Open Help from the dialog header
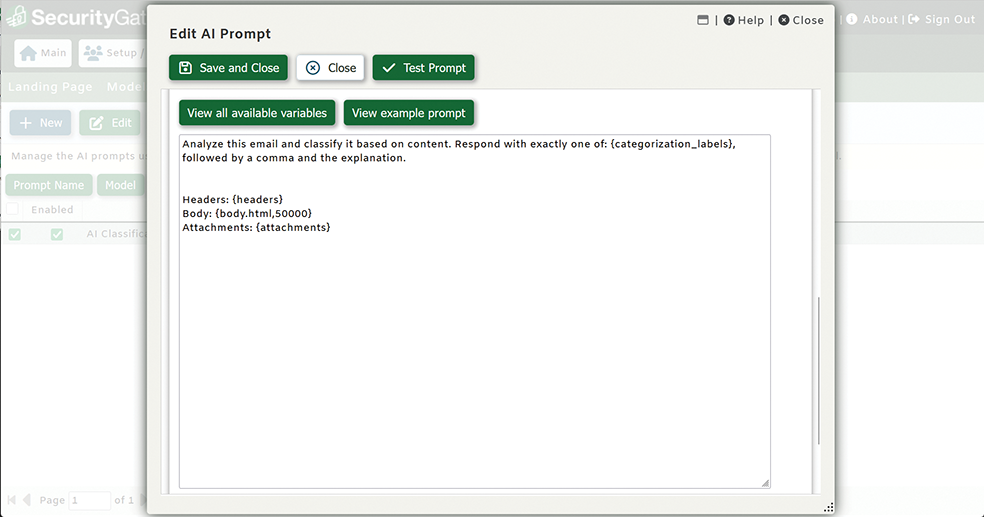This screenshot has width=984, height=517. (743, 20)
